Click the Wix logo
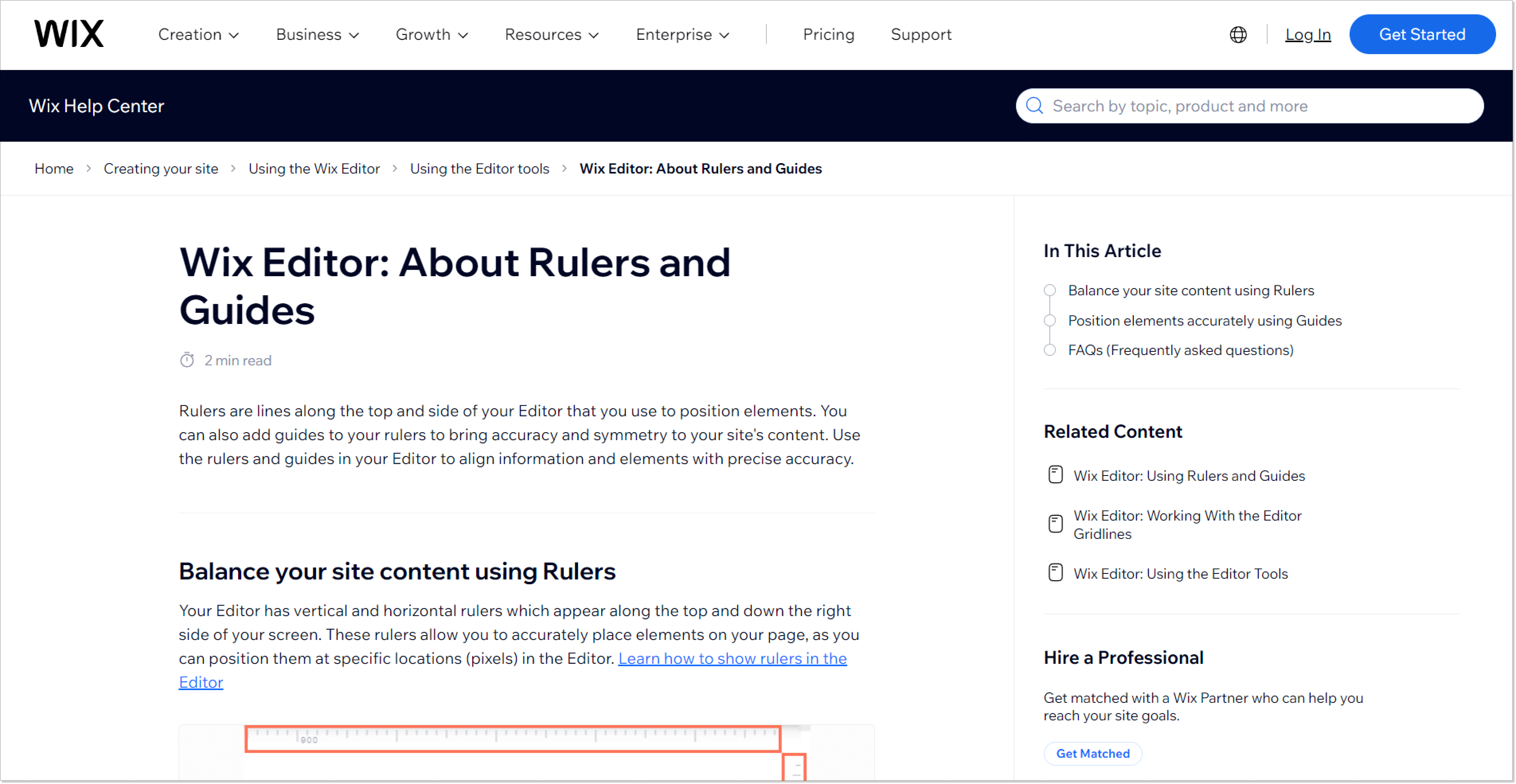 coord(69,33)
